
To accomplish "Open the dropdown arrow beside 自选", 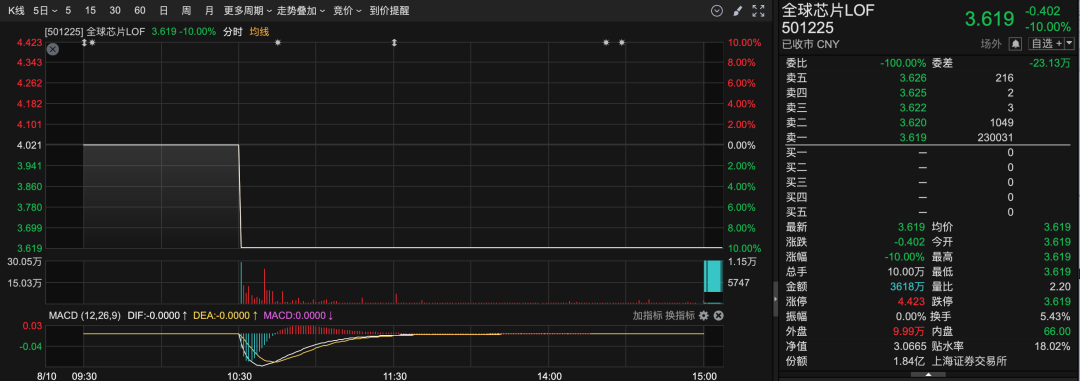I will click(x=1069, y=43).
